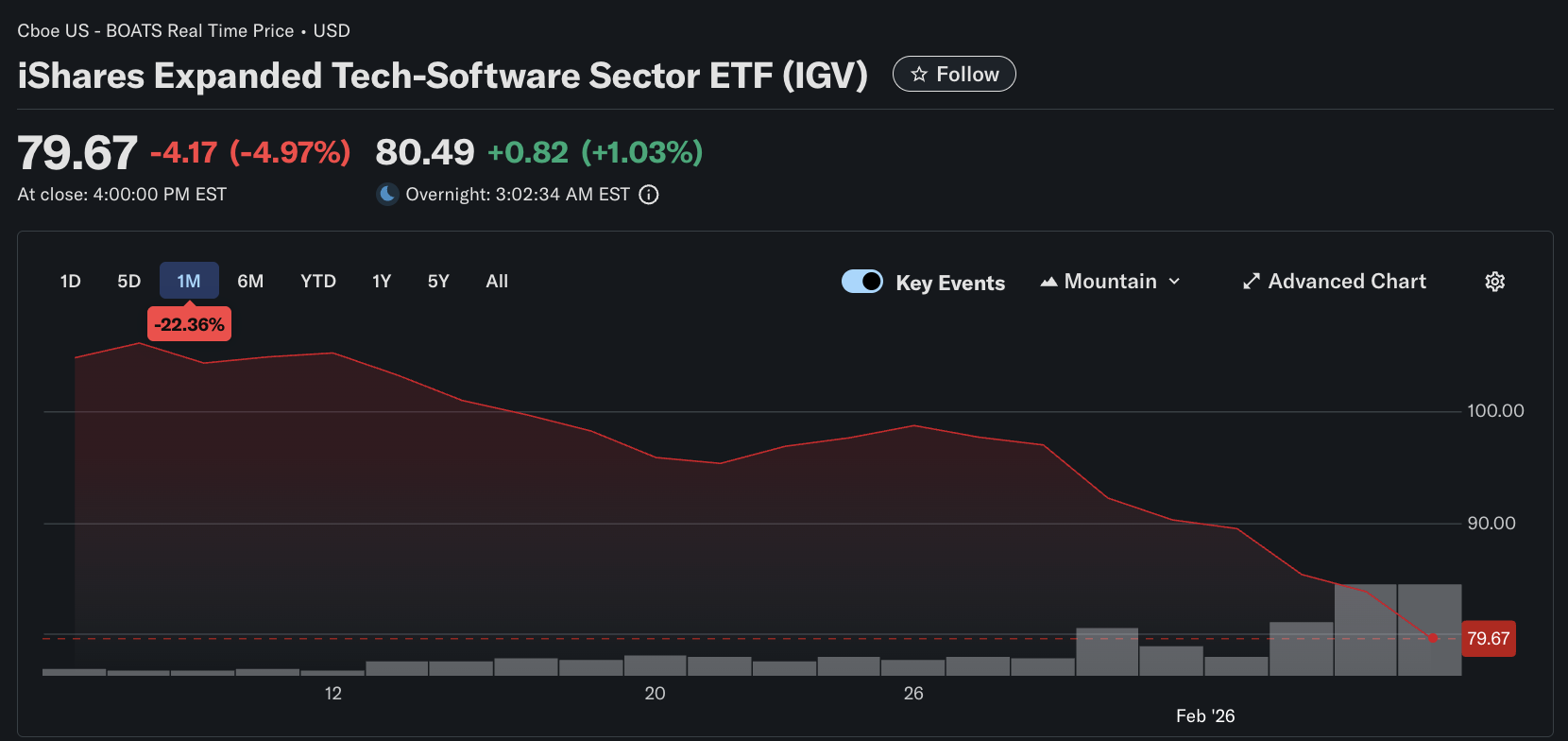1568x741 pixels.
Task: Open the Mountain chart style dropdown
Action: [1111, 282]
